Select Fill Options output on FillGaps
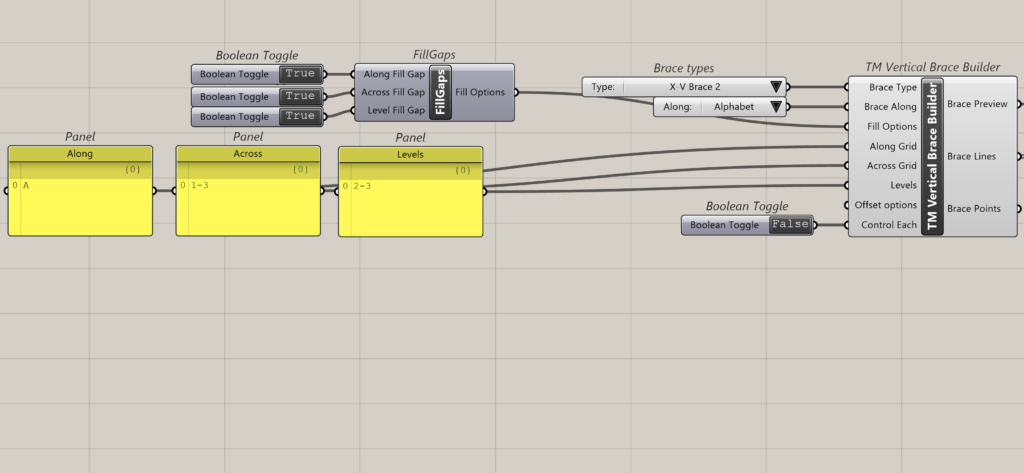 [482, 93]
